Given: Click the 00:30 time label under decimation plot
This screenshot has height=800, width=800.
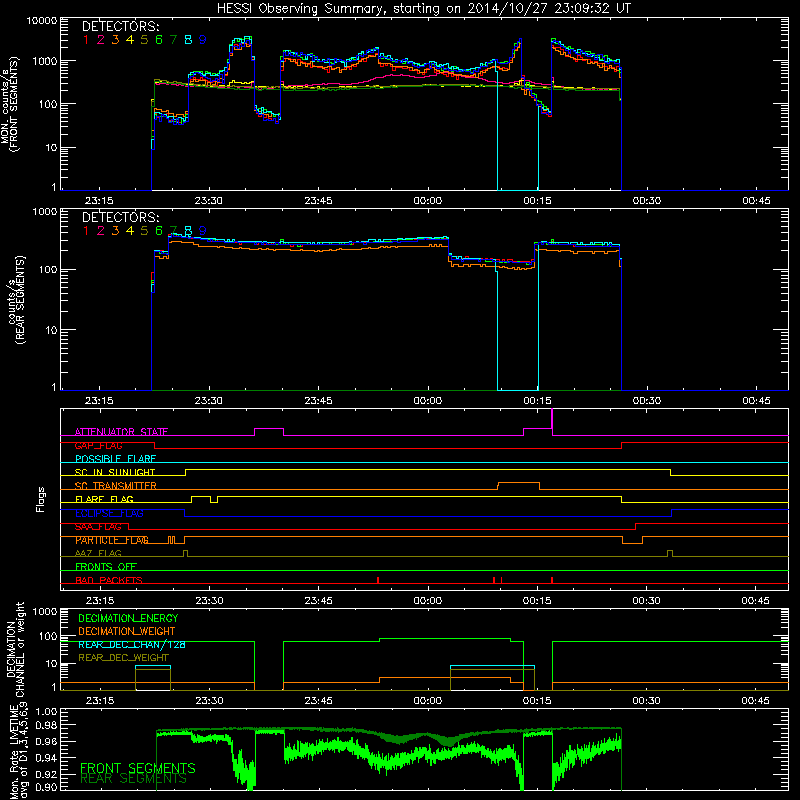Looking at the screenshot, I should click(646, 701).
